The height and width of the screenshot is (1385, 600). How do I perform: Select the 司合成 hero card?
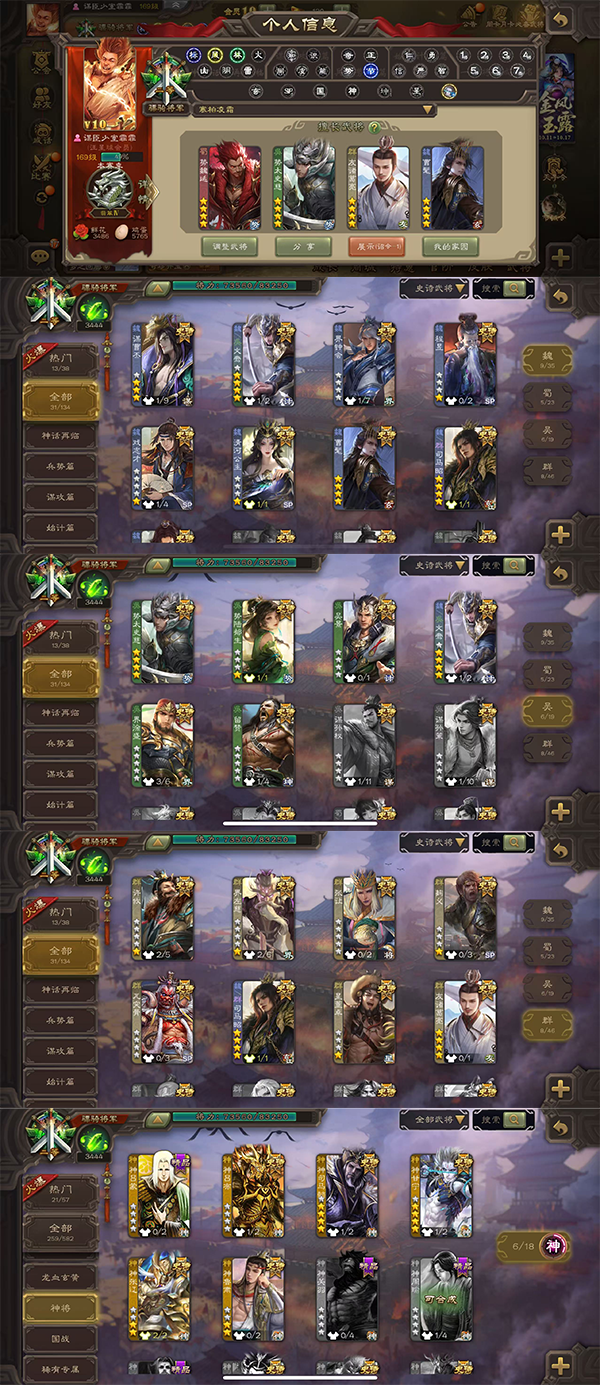[x=443, y=1298]
